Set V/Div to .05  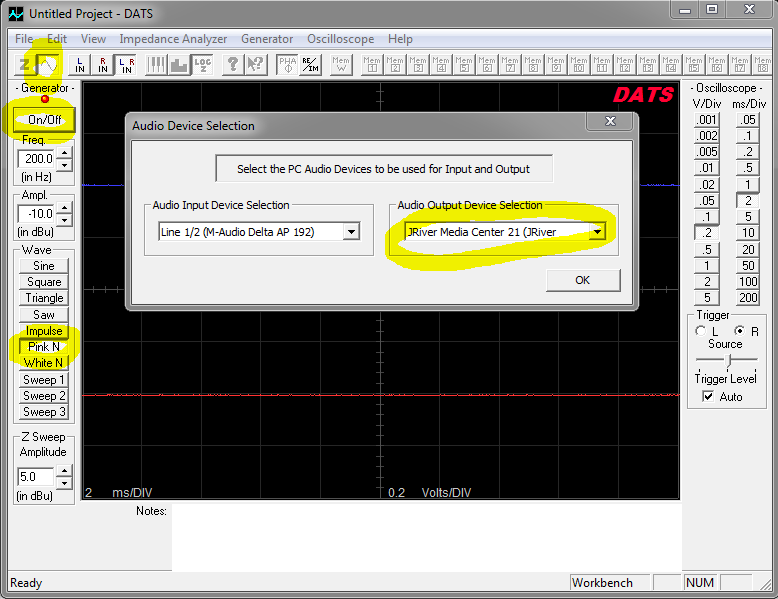pos(707,200)
